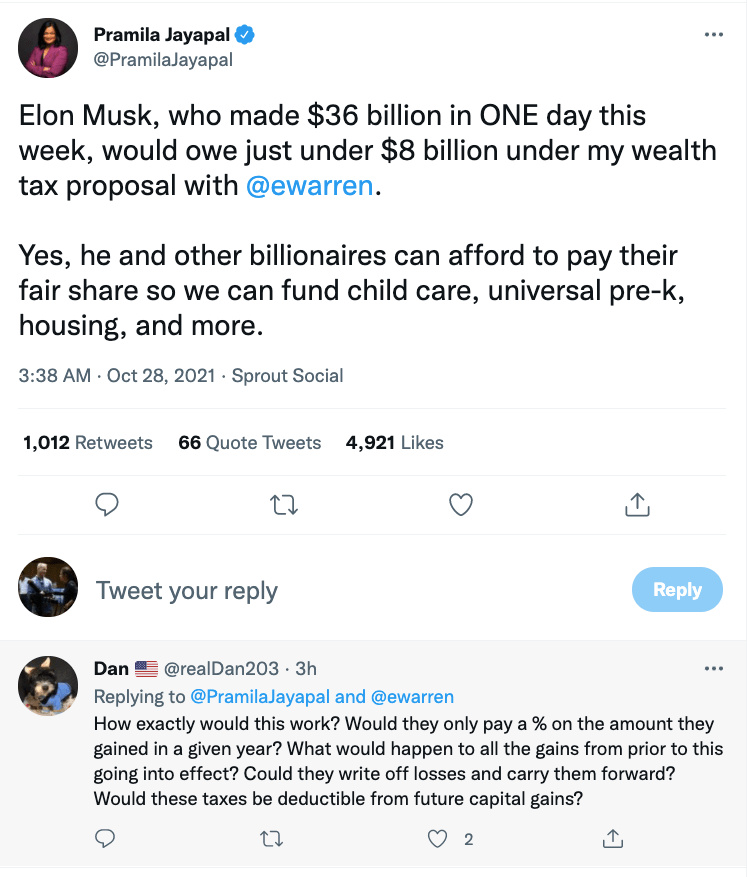Like Dan's reply with heart icon
Image resolution: width=747 pixels, height=877 pixels.
tap(437, 839)
